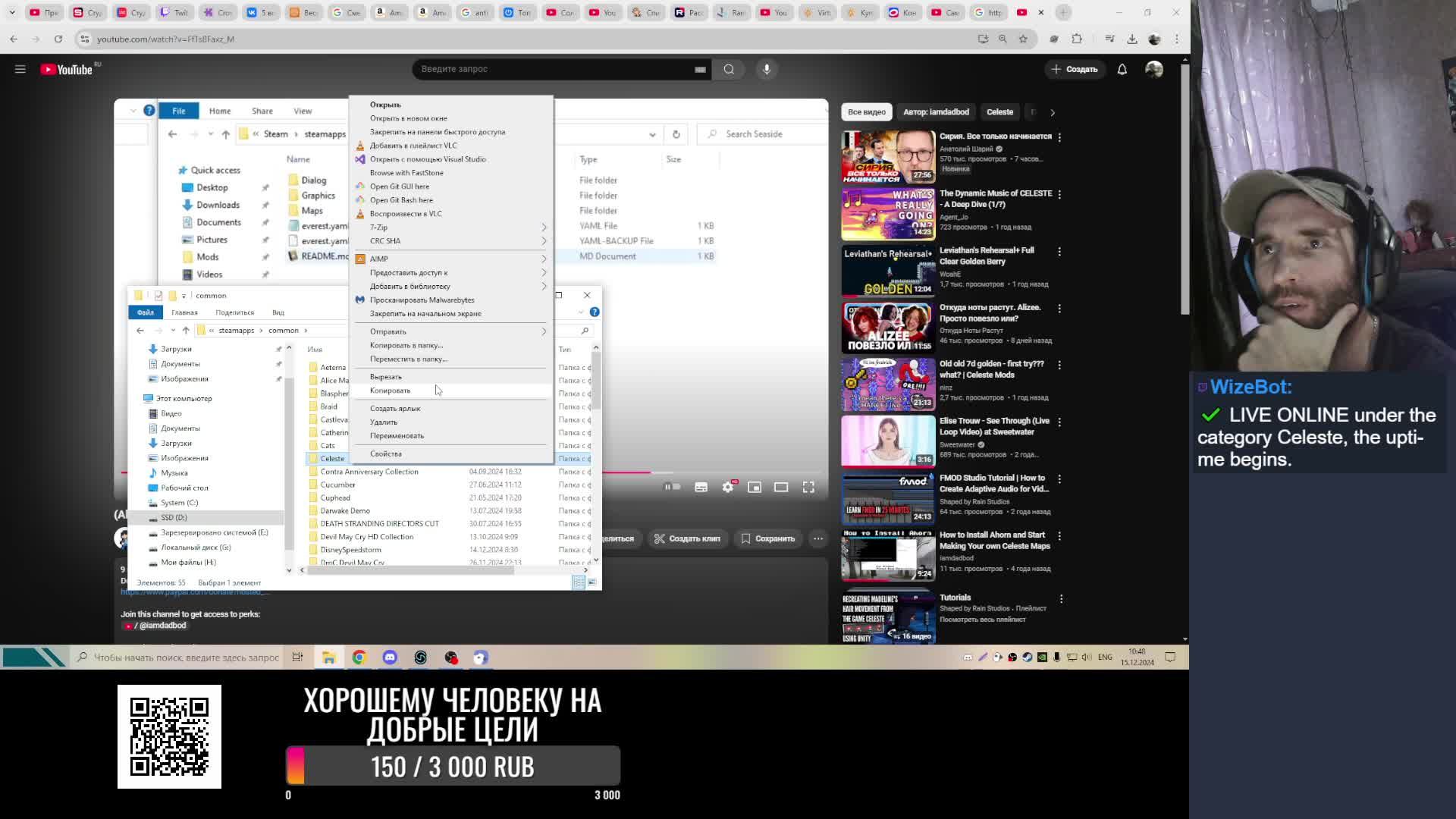Bookmark this page with star icon
Screen dimensions: 1456x819
click(x=1023, y=39)
